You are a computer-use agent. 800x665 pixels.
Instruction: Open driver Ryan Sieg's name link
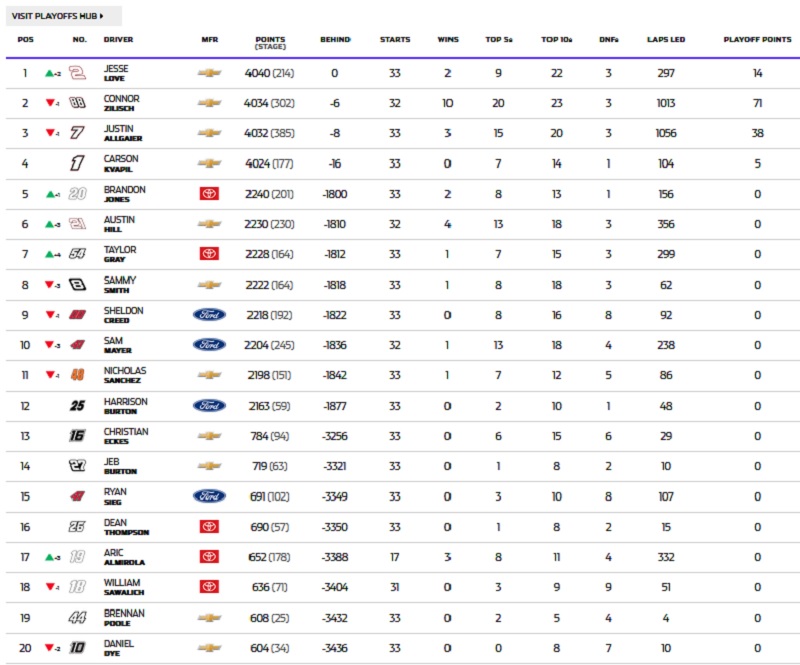115,496
